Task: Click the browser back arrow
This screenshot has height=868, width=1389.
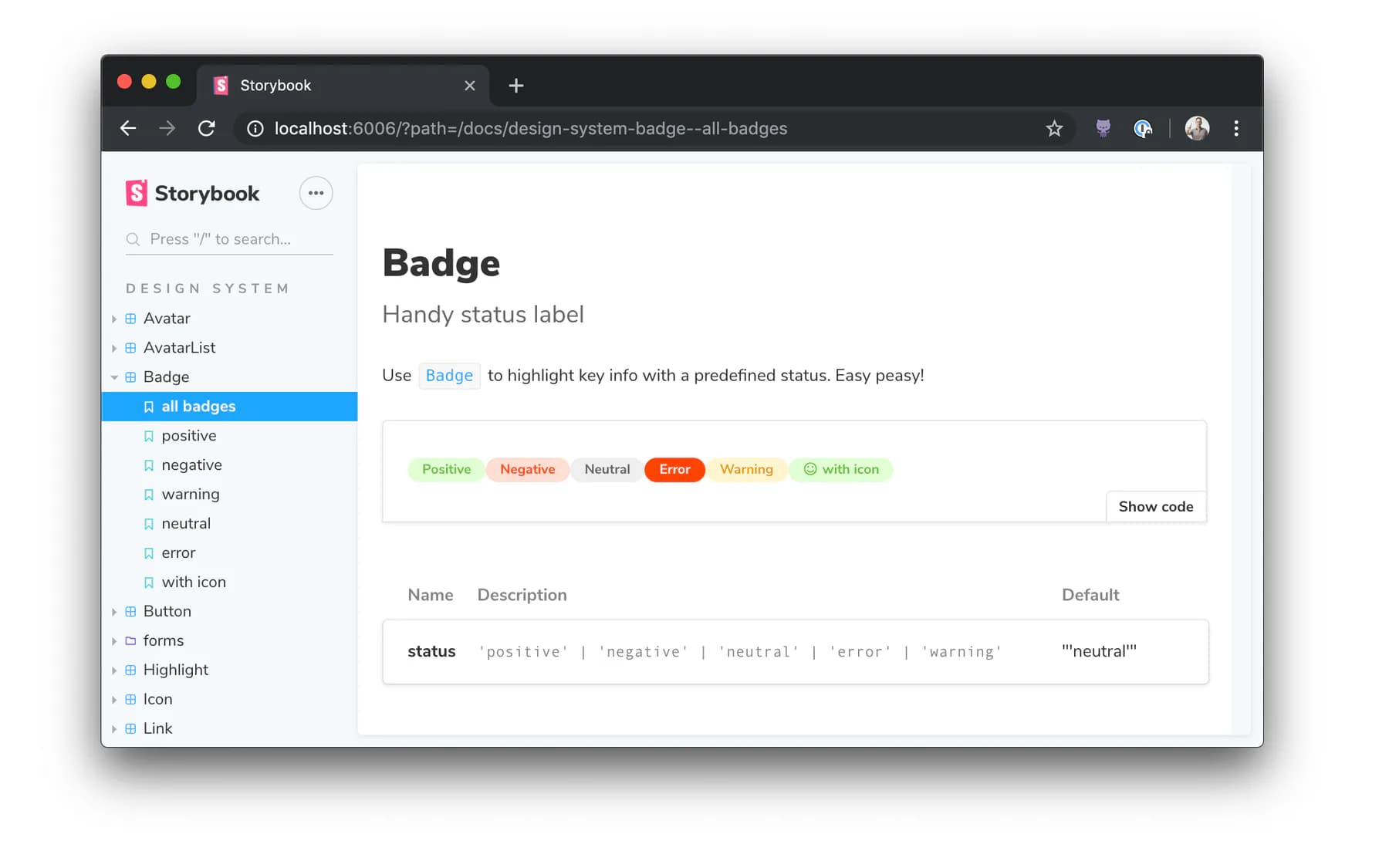Action: coord(128,128)
